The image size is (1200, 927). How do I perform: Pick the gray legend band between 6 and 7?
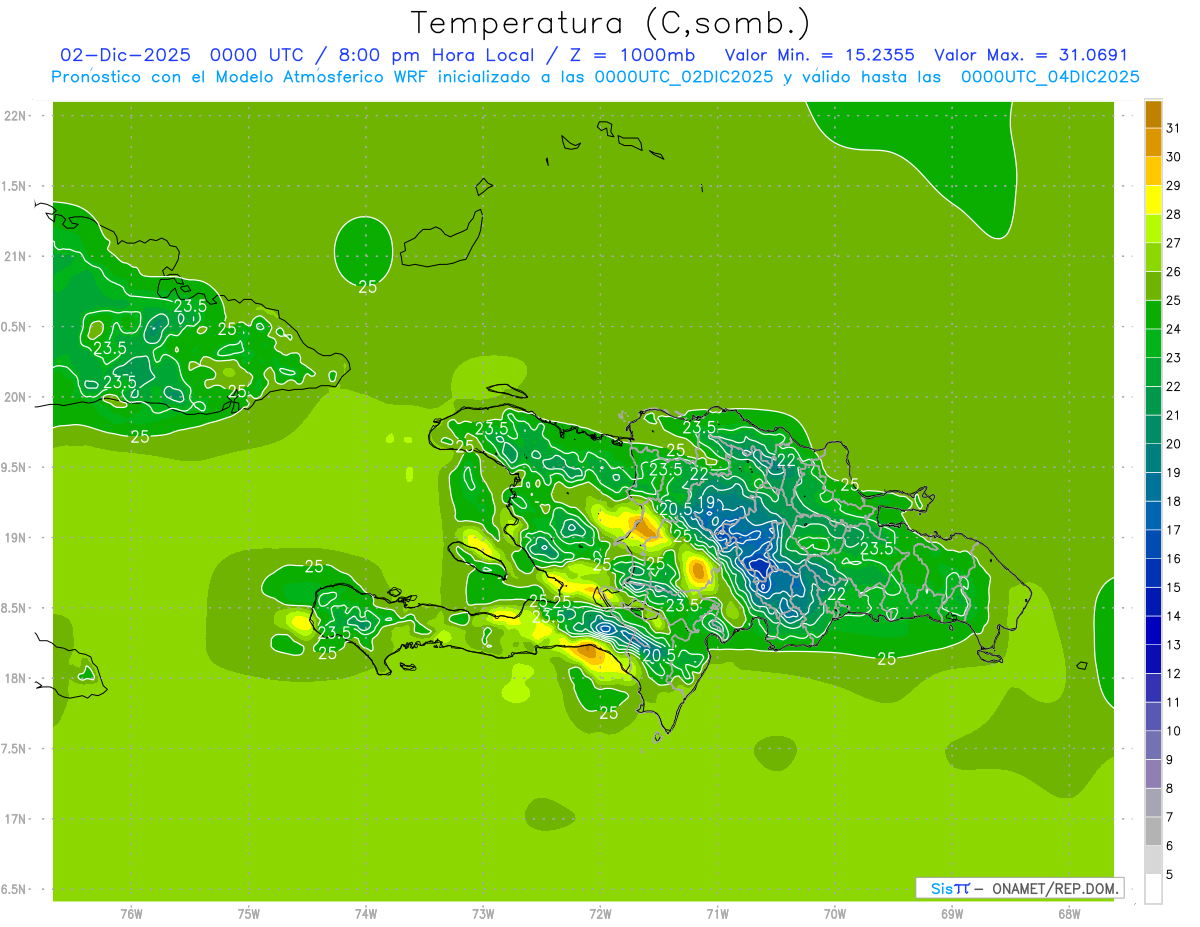click(x=1153, y=831)
